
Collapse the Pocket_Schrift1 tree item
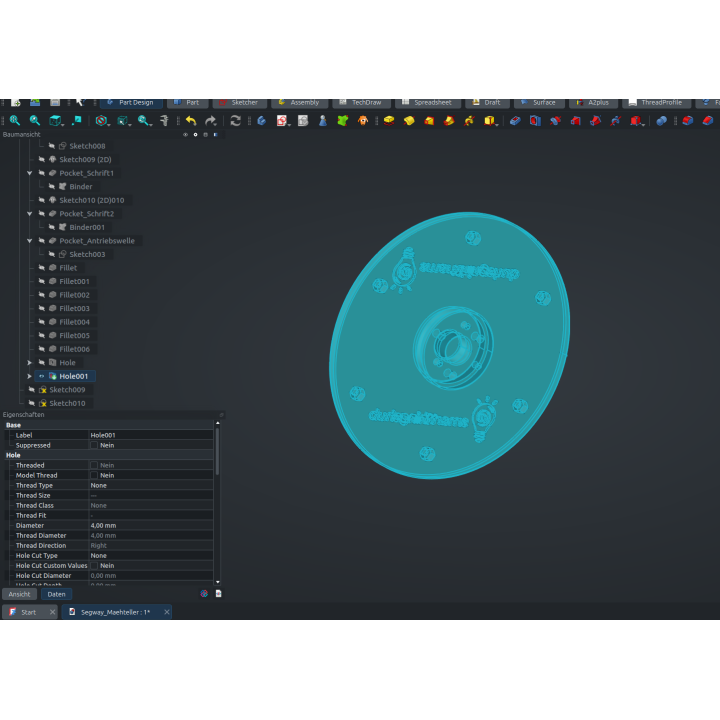[x=29, y=173]
